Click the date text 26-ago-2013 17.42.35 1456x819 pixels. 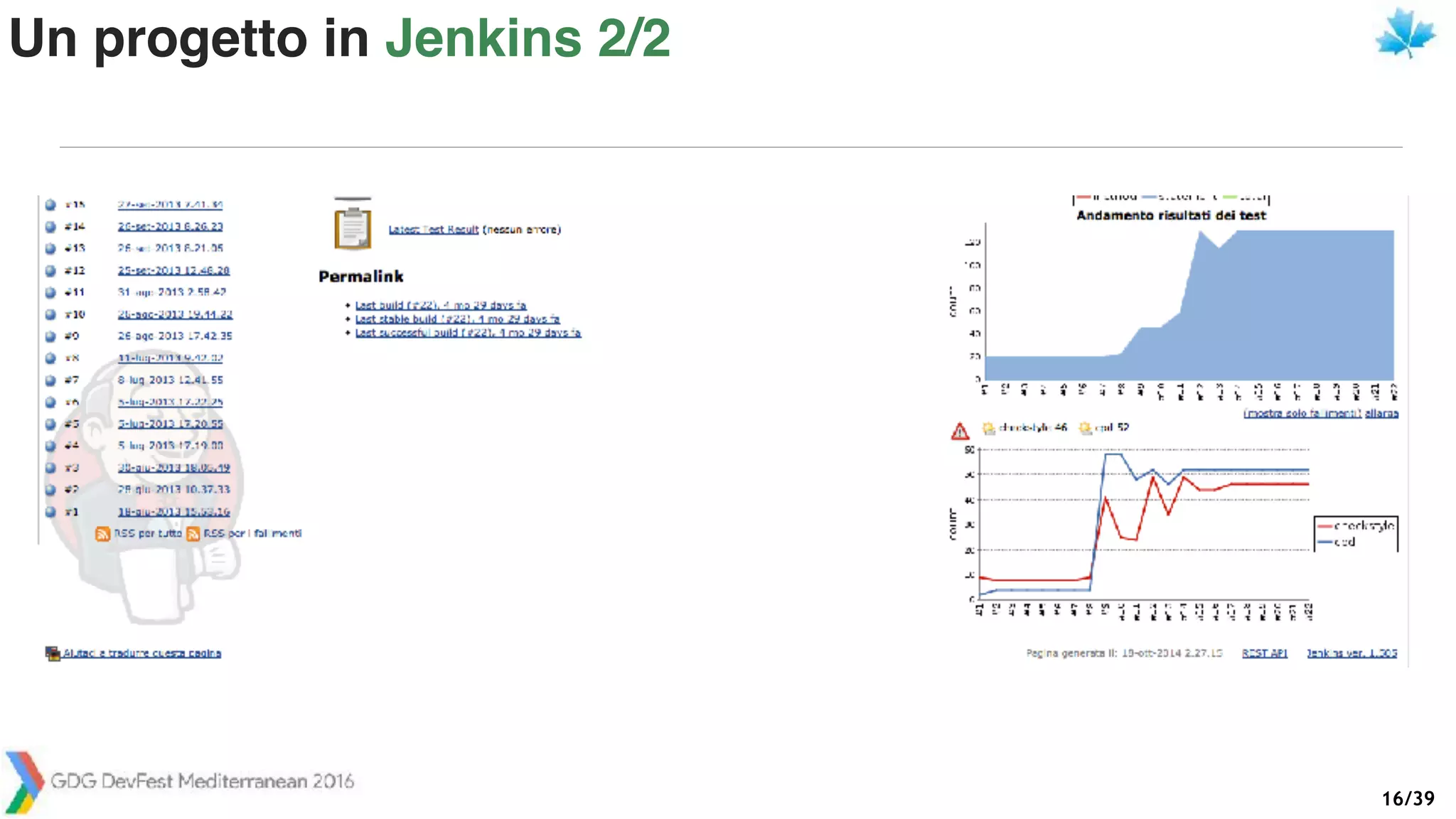[x=175, y=336]
